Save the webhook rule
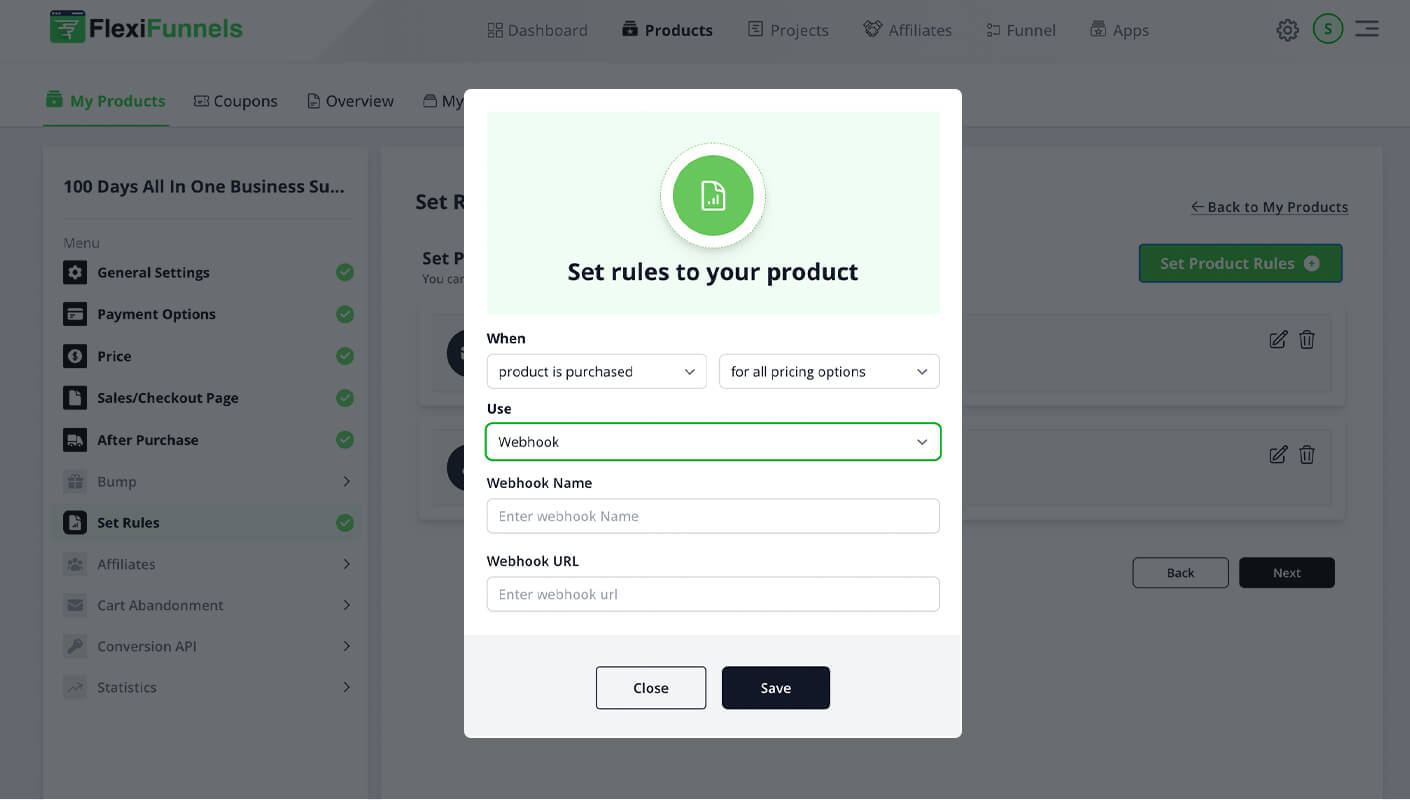The image size is (1410, 800). 775,688
